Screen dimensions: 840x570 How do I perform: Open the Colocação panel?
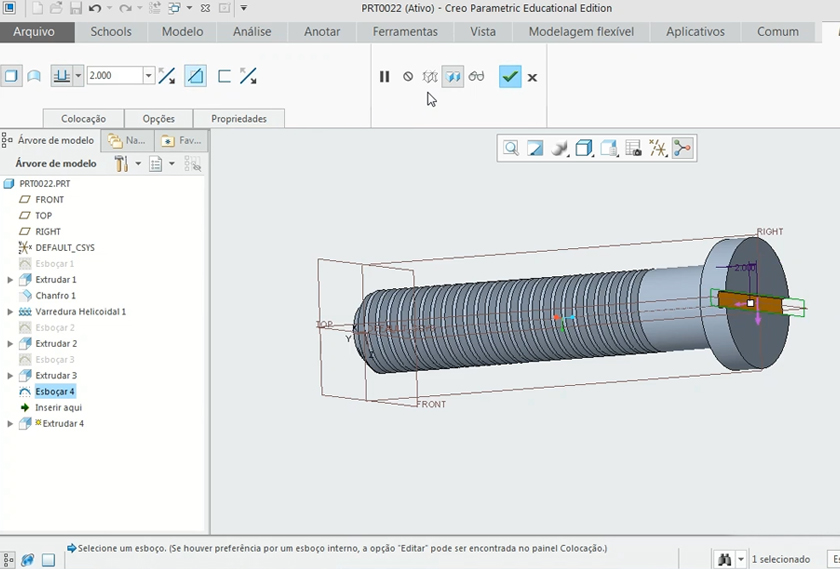(x=83, y=119)
